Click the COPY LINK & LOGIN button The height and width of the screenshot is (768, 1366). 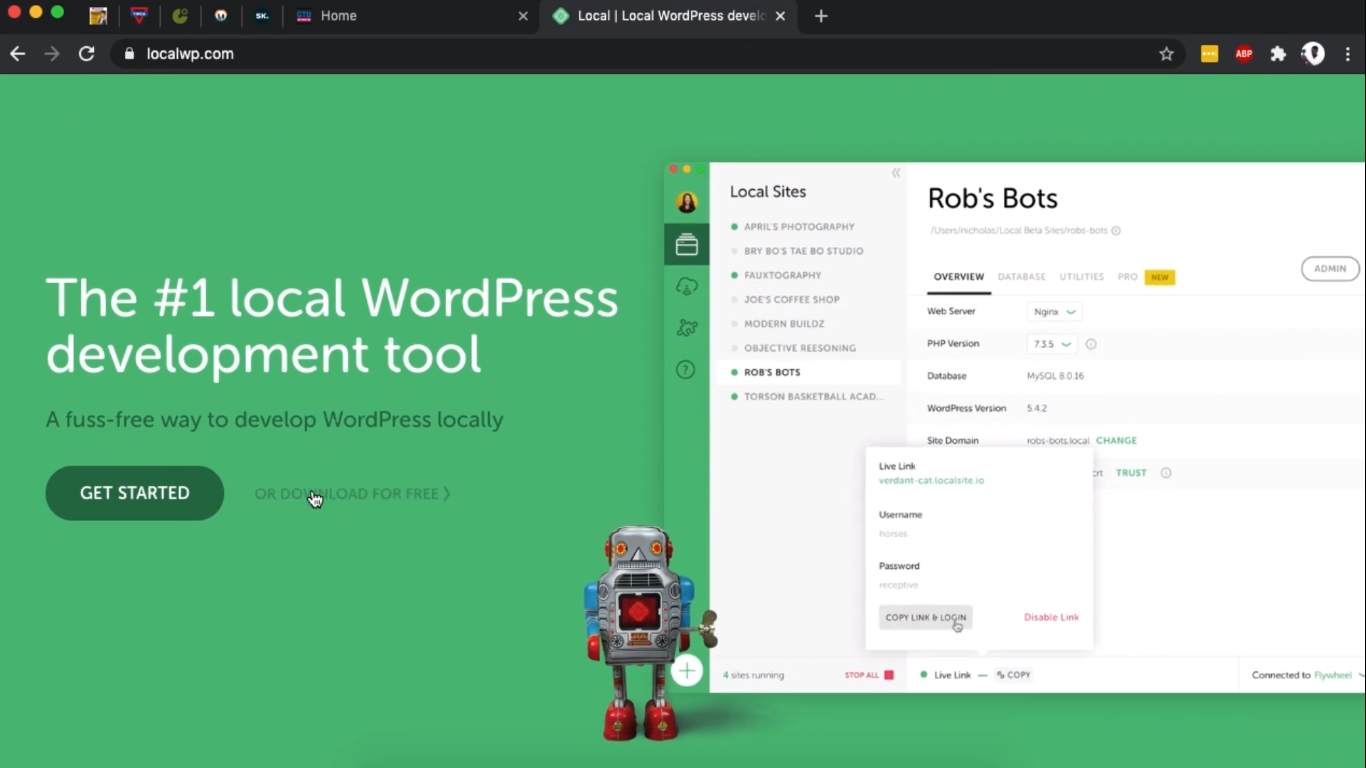point(925,617)
